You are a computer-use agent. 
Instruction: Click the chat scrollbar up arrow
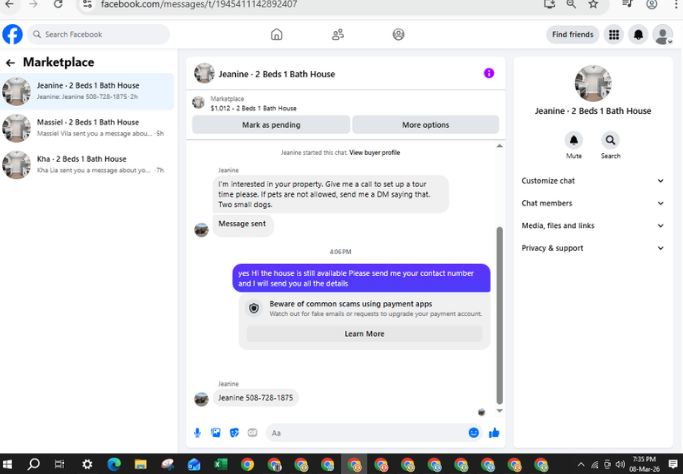pos(500,146)
